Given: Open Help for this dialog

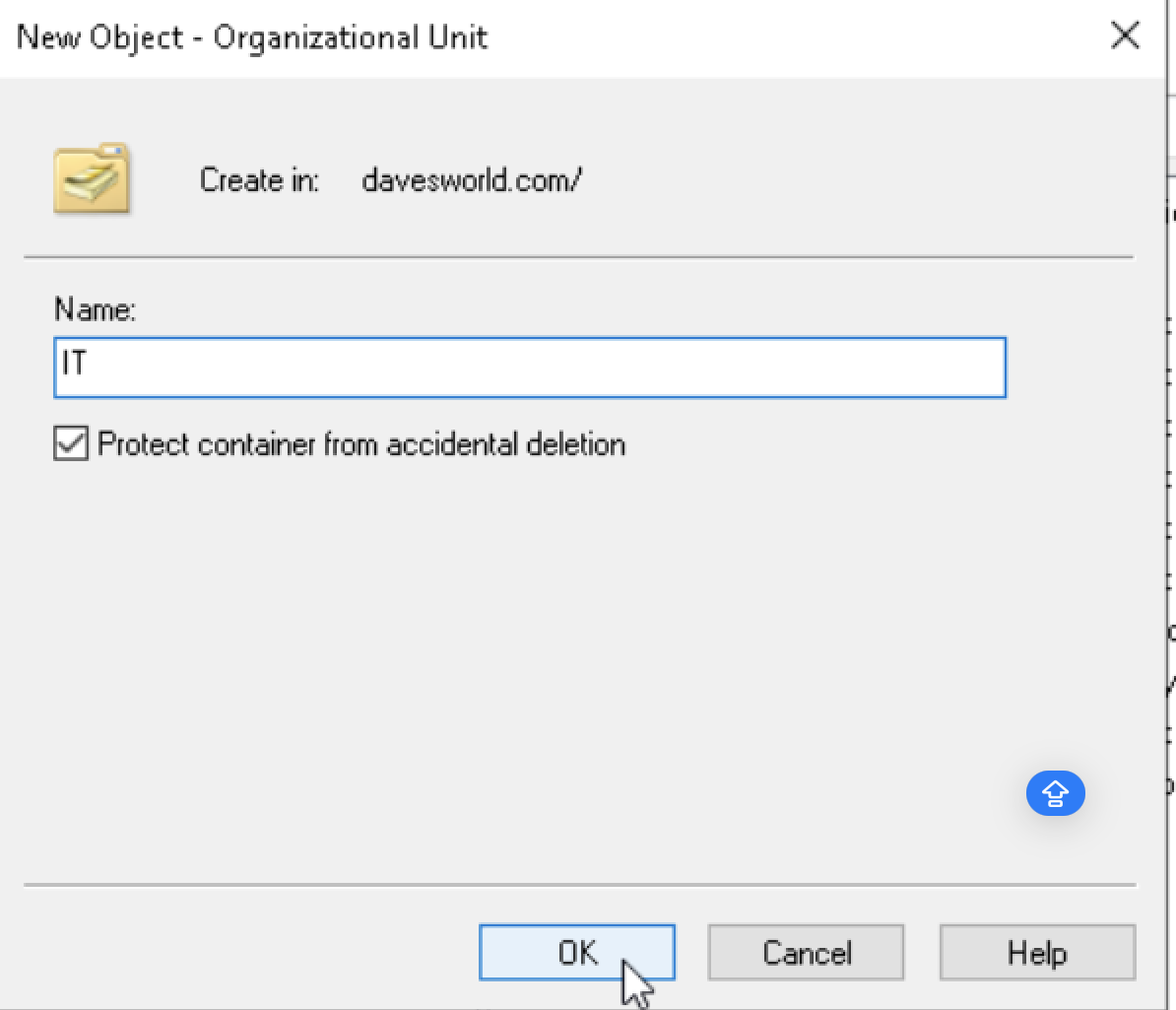Looking at the screenshot, I should pos(1037,952).
